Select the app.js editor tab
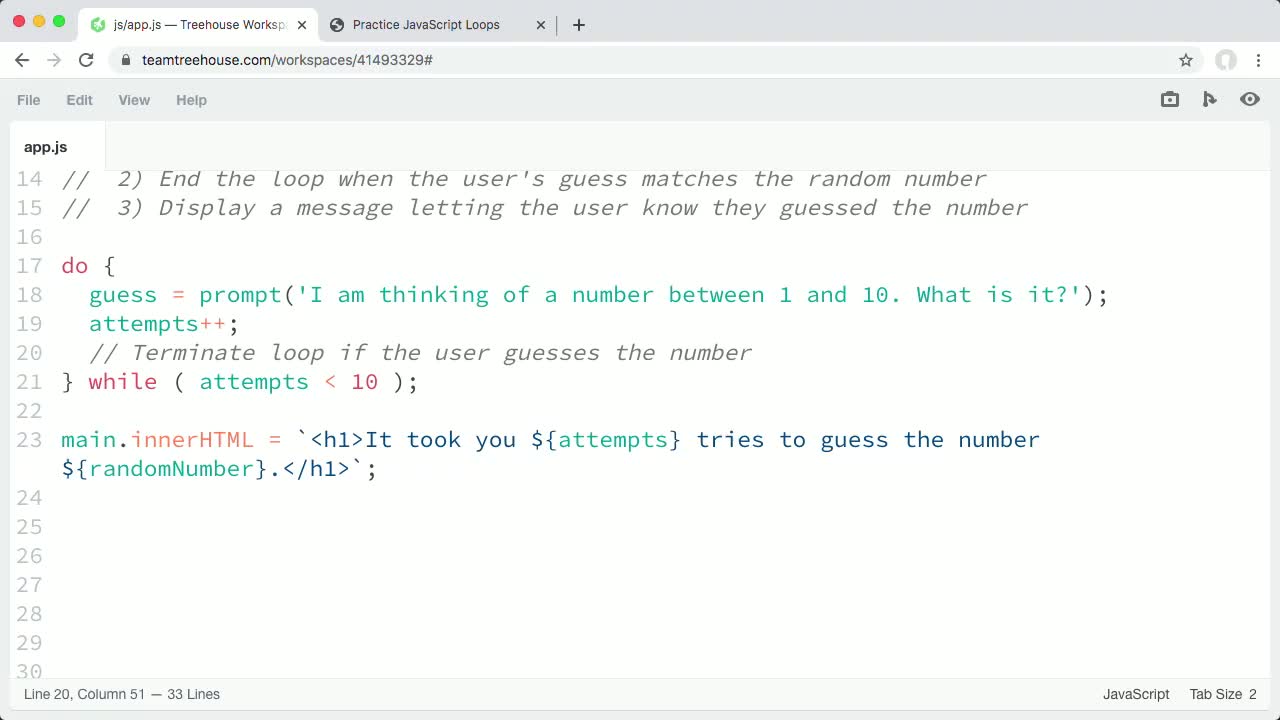The image size is (1280, 720). pos(45,147)
